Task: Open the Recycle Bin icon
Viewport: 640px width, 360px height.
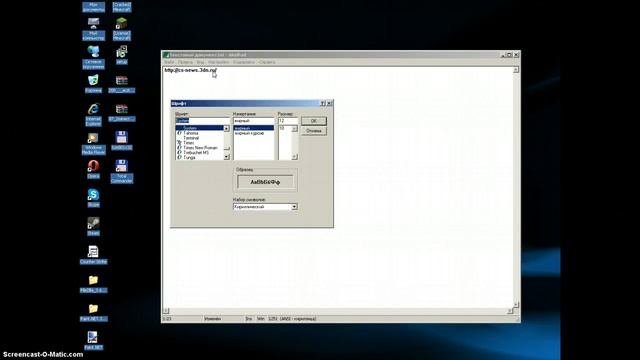Action: (93, 84)
